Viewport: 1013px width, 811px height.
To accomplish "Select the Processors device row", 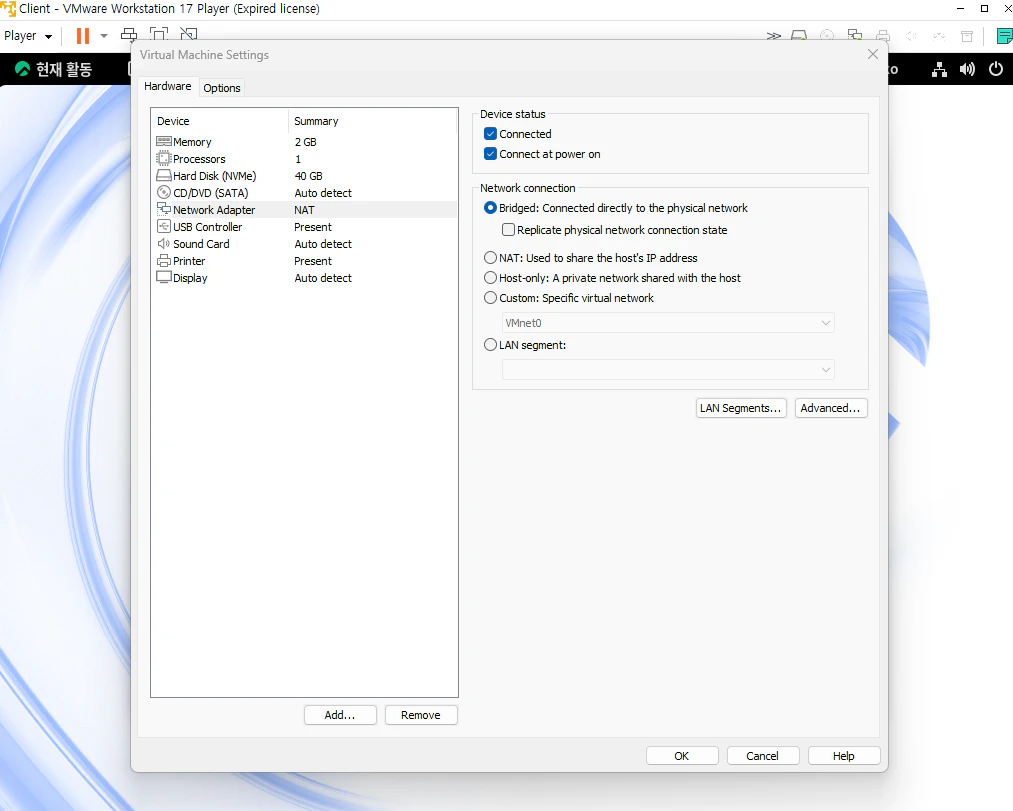I will pyautogui.click(x=305, y=159).
